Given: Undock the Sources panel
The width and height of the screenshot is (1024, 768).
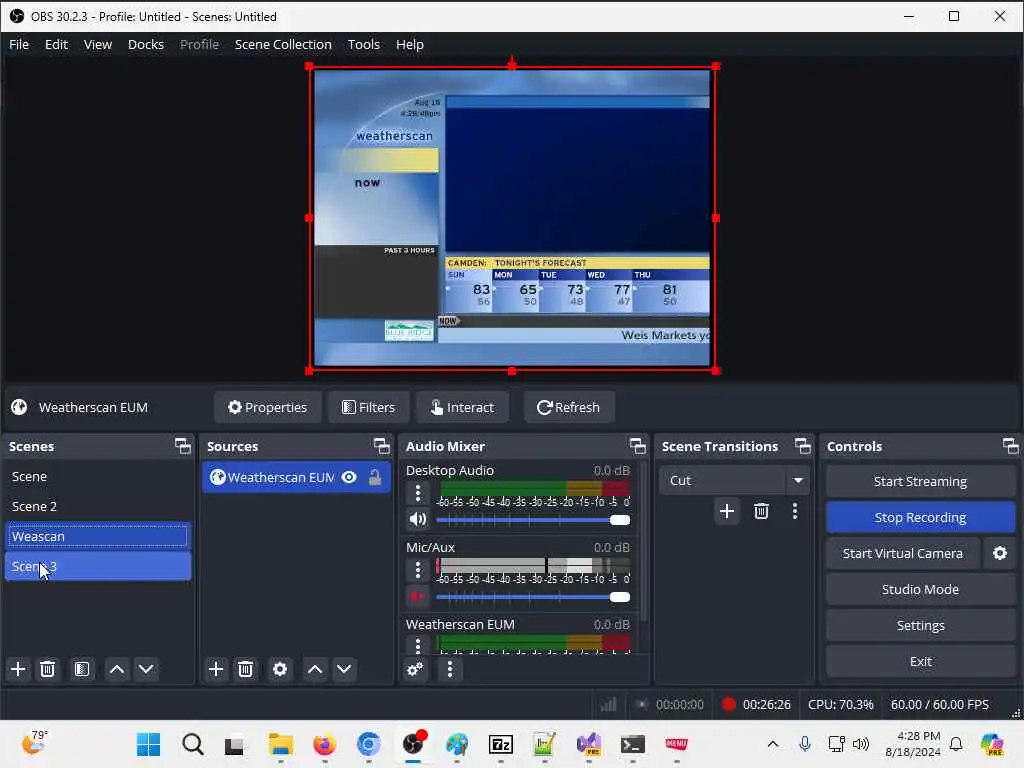Looking at the screenshot, I should (381, 446).
